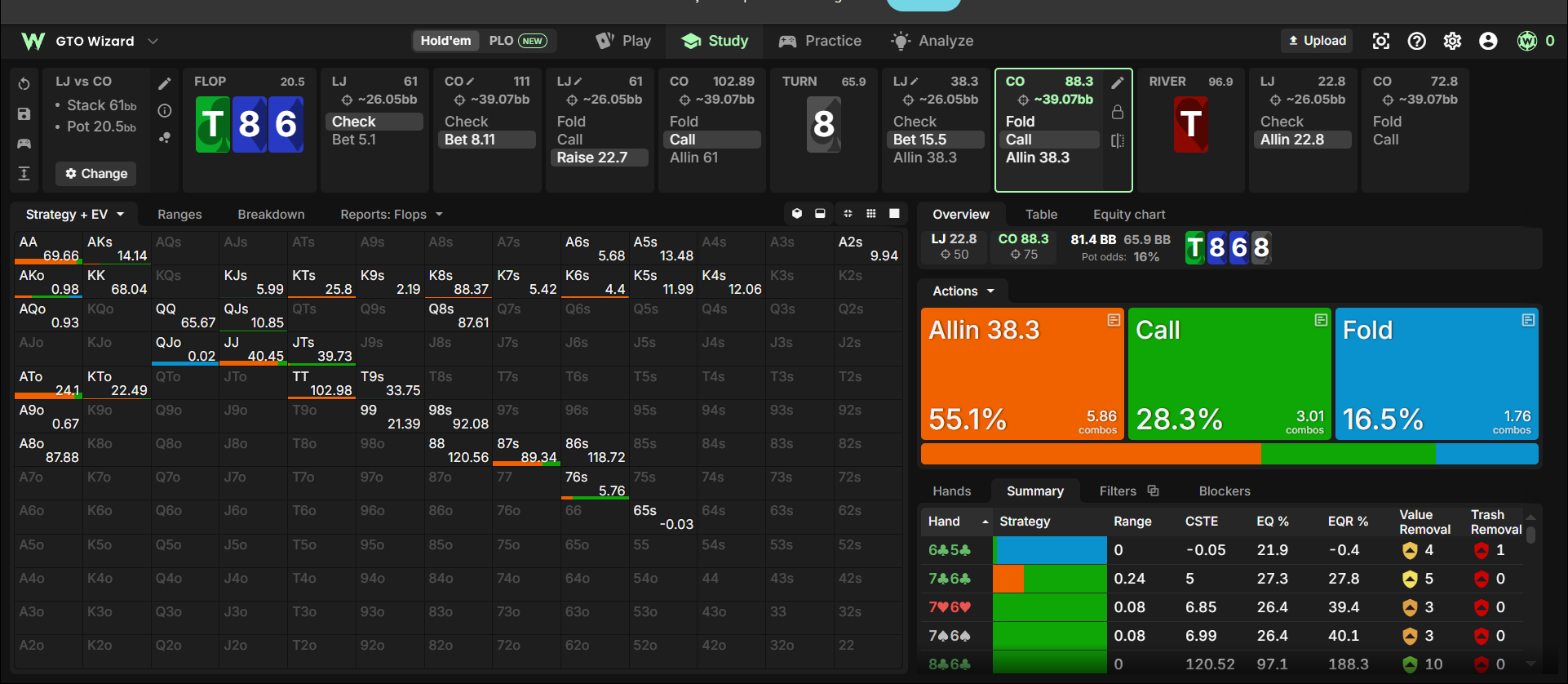Click the green Call action block

point(1229,374)
